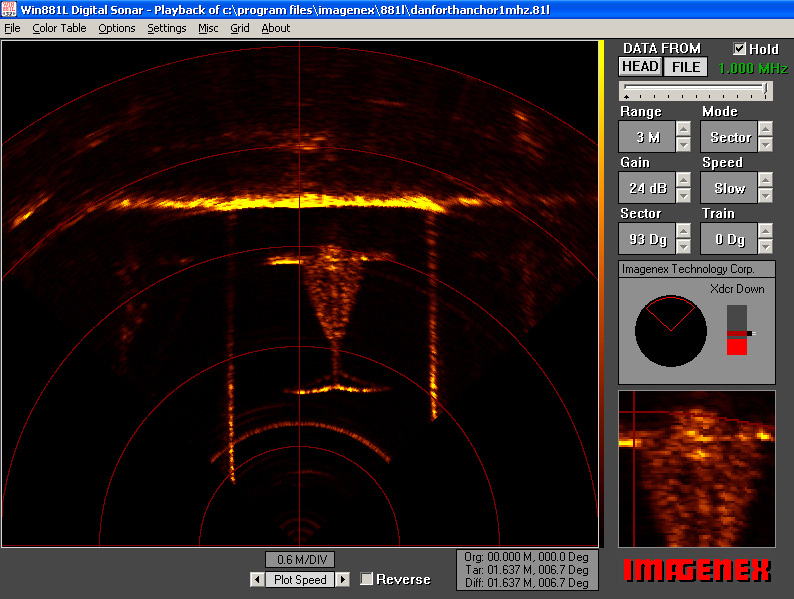
Task: Click the zoomed sonar thumbnail view
Action: tap(697, 469)
